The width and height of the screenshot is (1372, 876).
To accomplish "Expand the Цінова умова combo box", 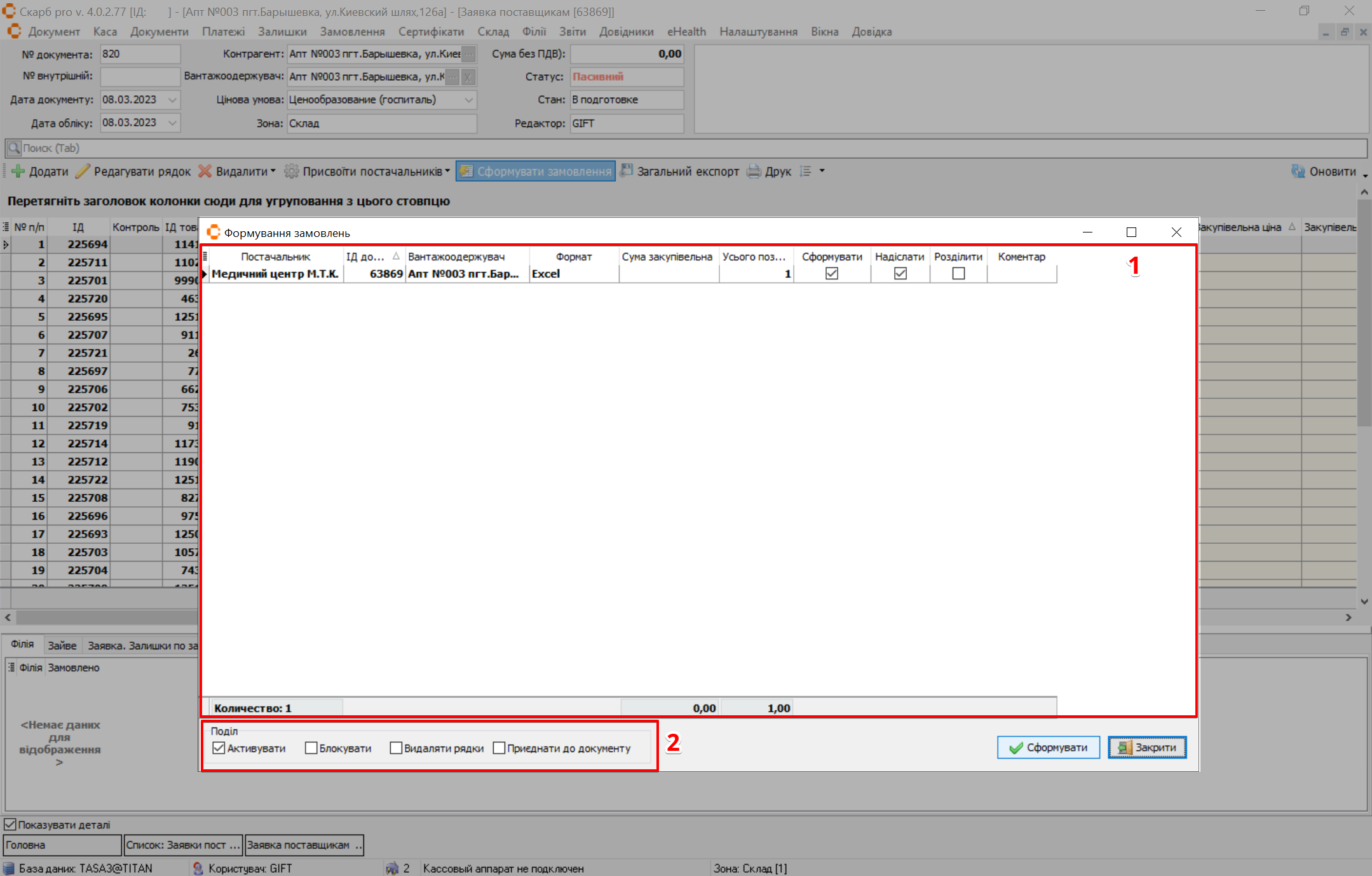I will pos(468,100).
